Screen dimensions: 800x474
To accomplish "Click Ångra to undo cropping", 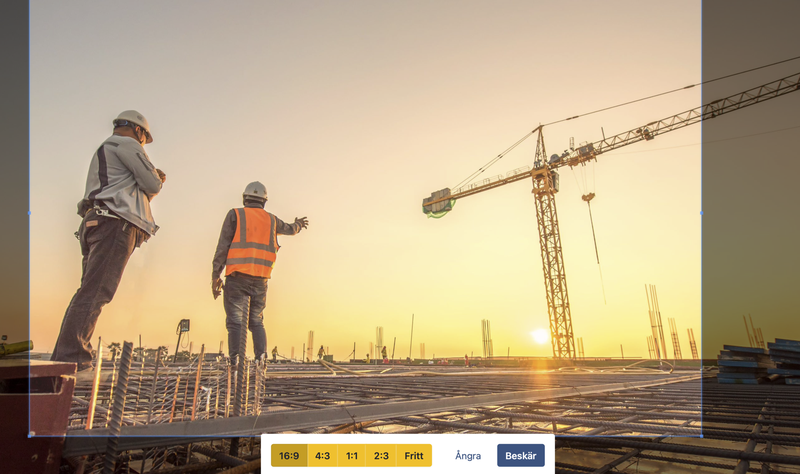I will coord(468,456).
